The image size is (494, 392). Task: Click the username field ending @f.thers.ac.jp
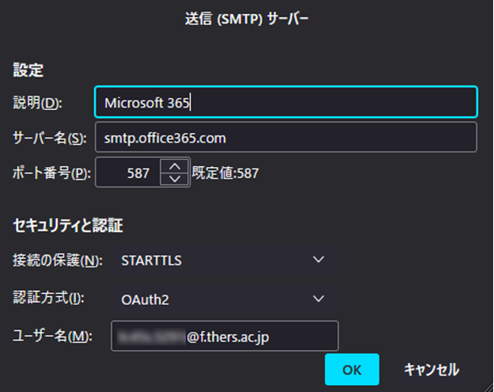click(225, 336)
